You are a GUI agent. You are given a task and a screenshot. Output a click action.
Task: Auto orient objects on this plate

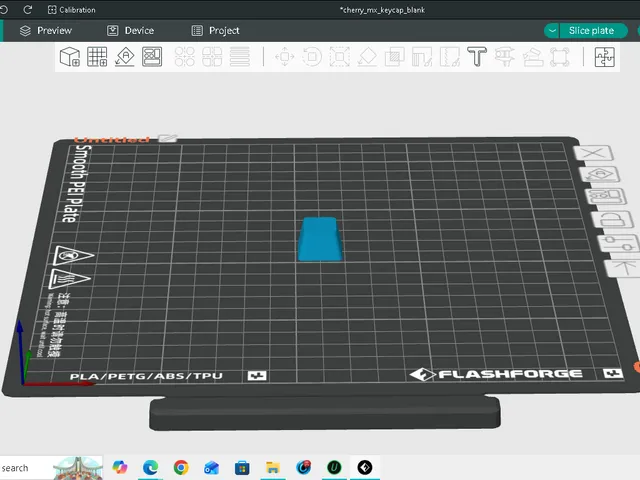pyautogui.click(x=600, y=175)
